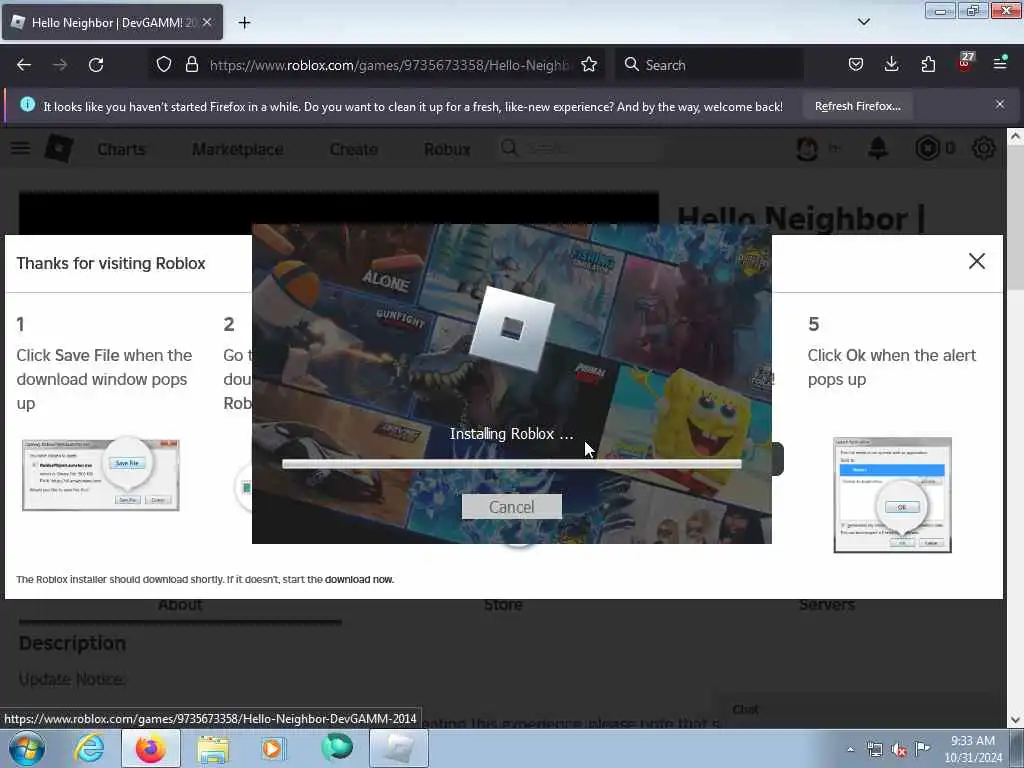Click the Firefox back arrow

[24, 65]
